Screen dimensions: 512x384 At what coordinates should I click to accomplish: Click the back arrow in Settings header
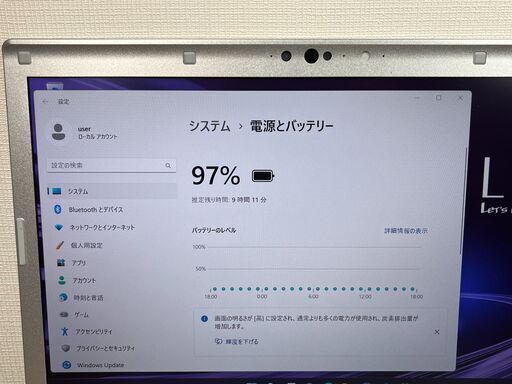pos(45,102)
